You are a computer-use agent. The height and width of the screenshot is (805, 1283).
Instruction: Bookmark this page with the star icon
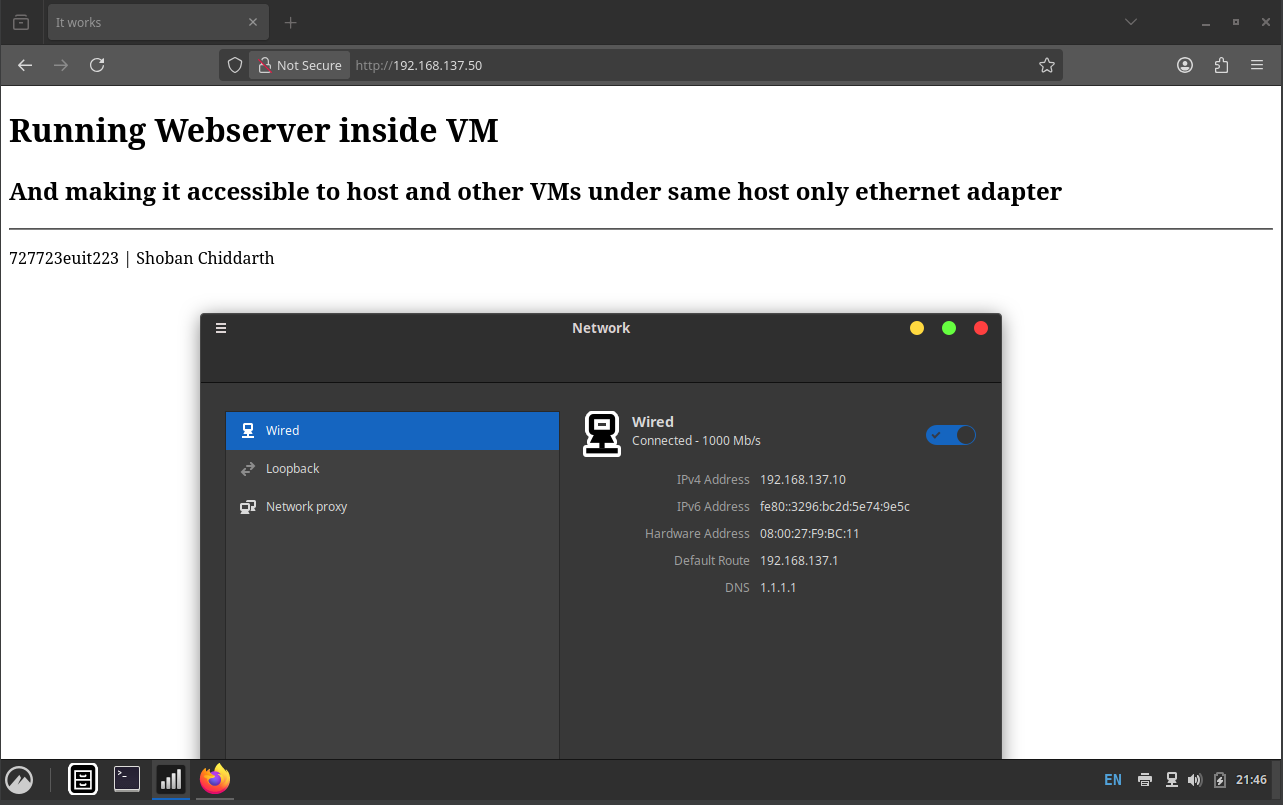click(1047, 65)
